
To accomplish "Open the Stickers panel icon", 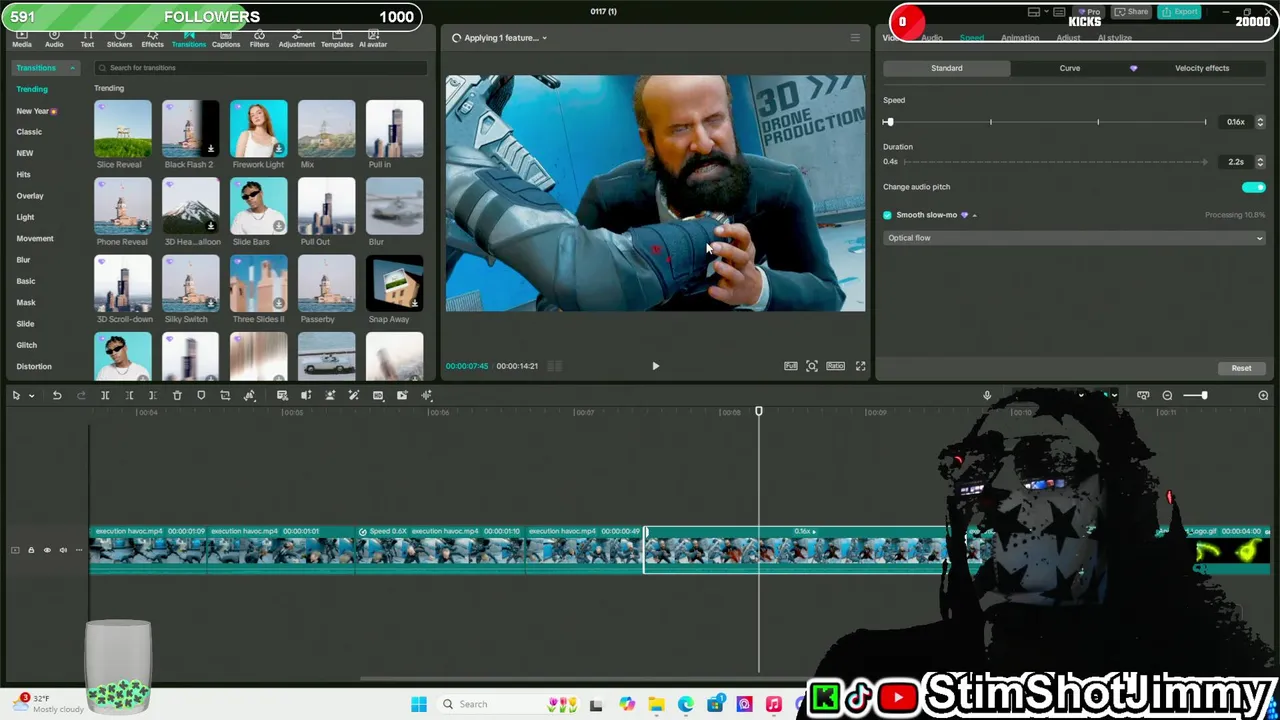I will point(119,39).
